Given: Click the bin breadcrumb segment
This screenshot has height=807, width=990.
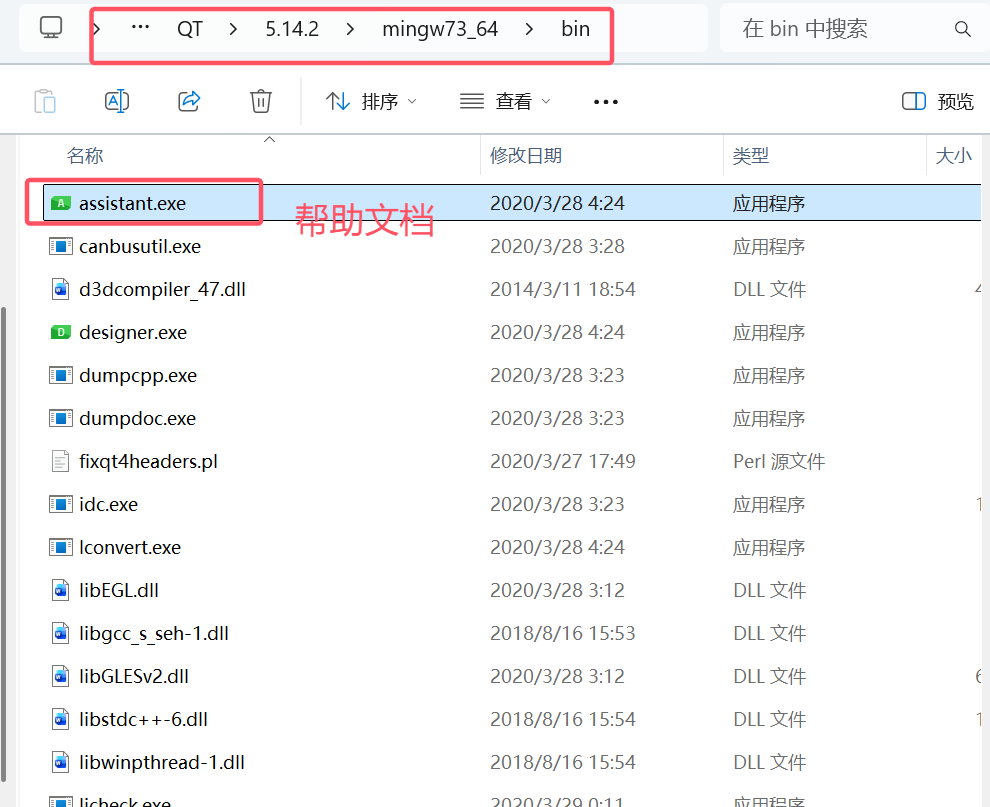Looking at the screenshot, I should (x=575, y=29).
